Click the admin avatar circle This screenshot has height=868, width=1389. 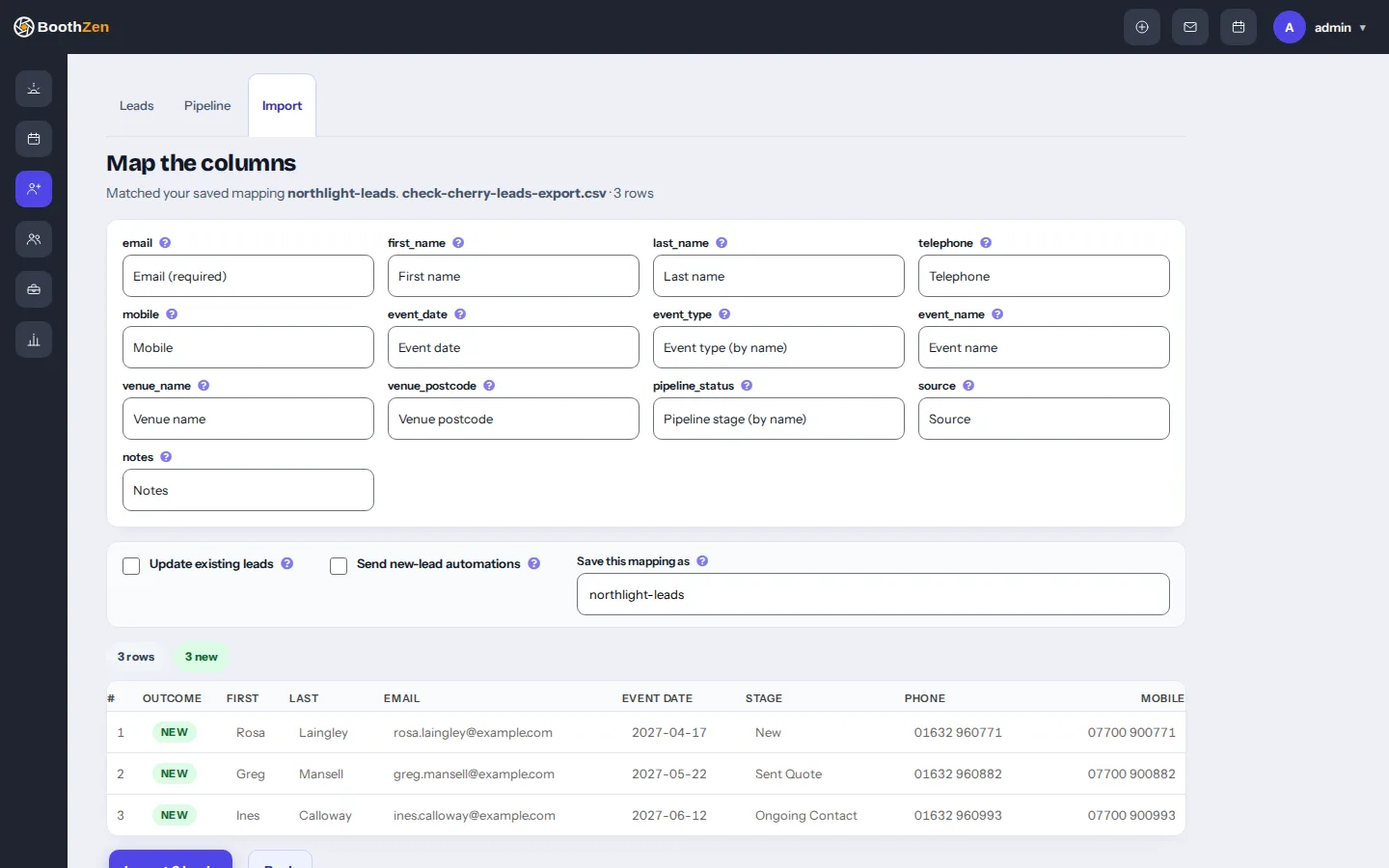(x=1290, y=27)
